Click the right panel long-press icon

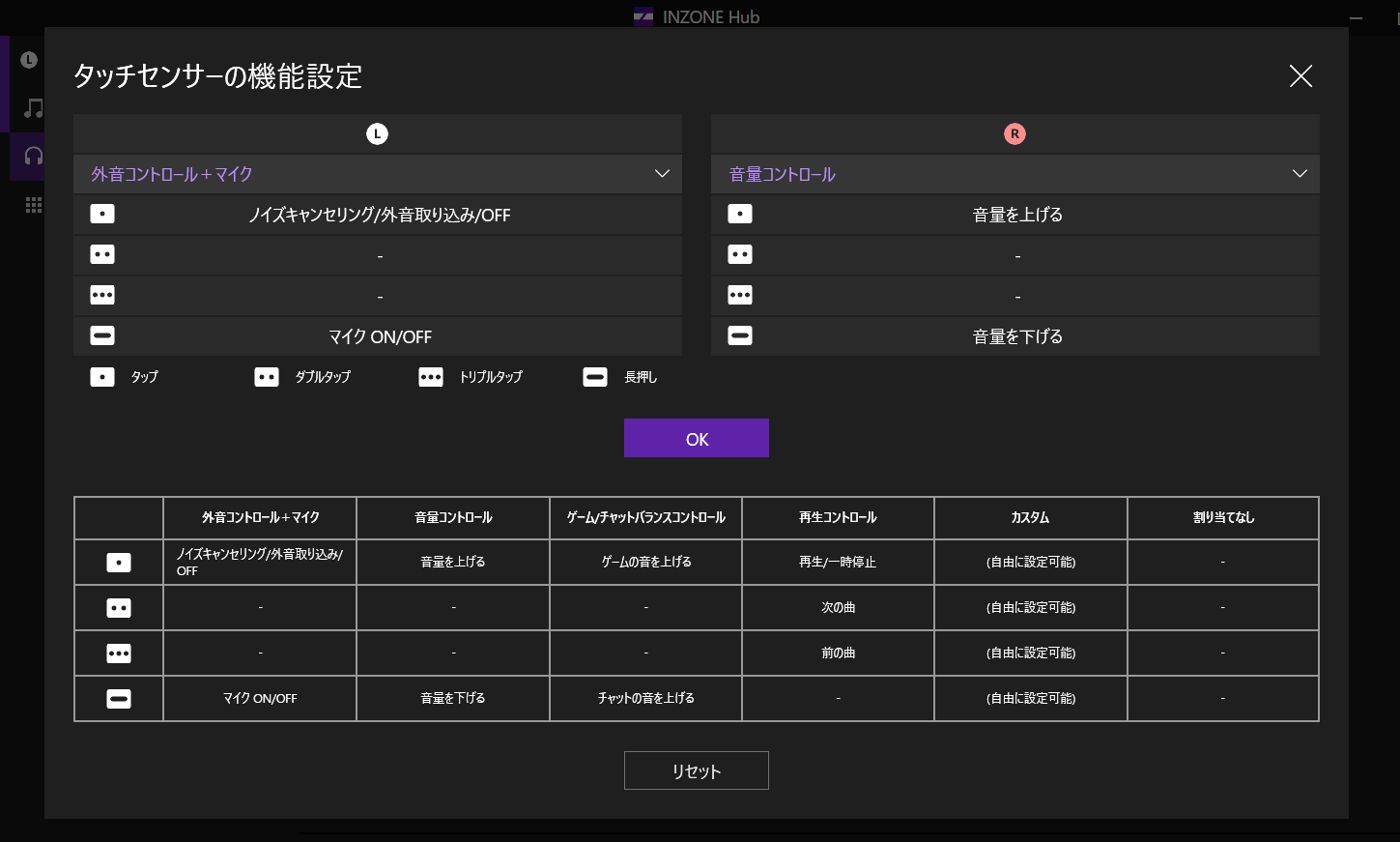(x=740, y=336)
